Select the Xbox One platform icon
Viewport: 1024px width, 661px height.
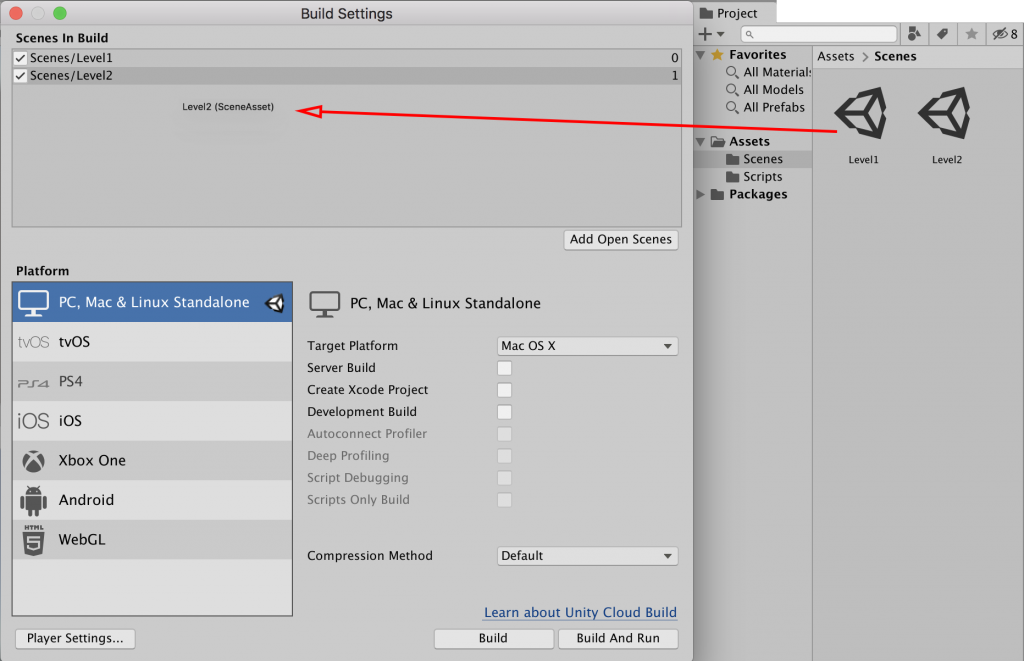[34, 461]
